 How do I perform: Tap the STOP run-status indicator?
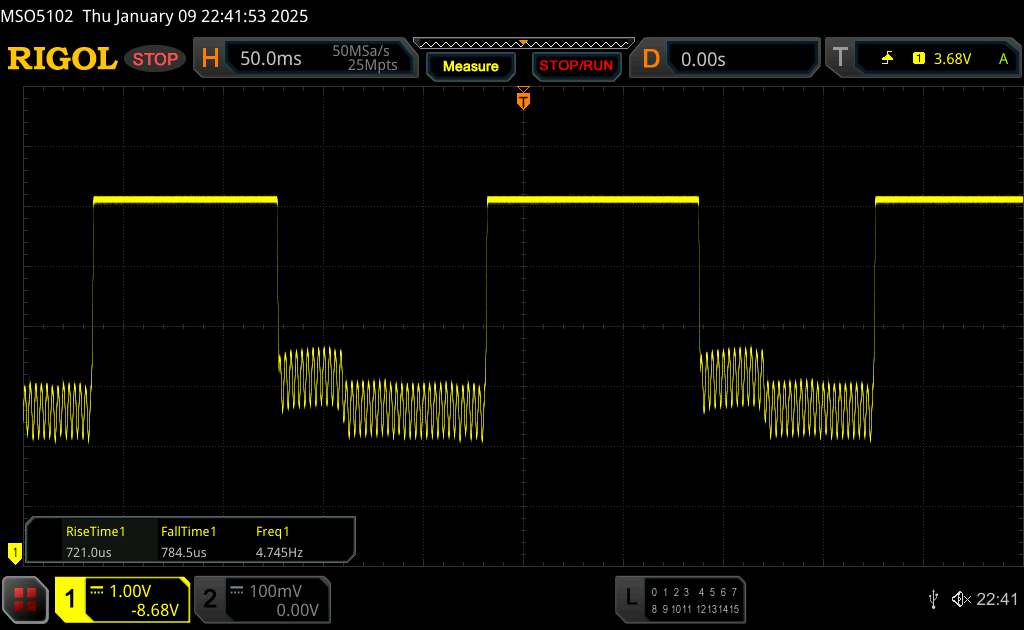[x=155, y=59]
